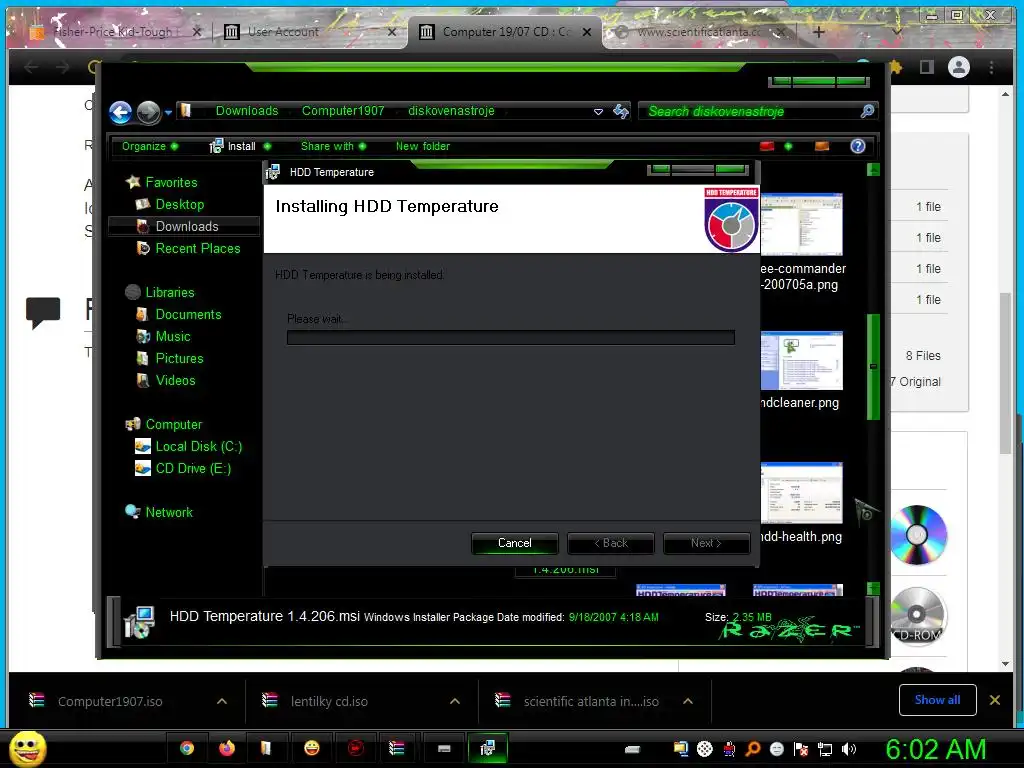This screenshot has height=768, width=1024.
Task: Open options for lentilky cd.iso download
Action: (455, 701)
